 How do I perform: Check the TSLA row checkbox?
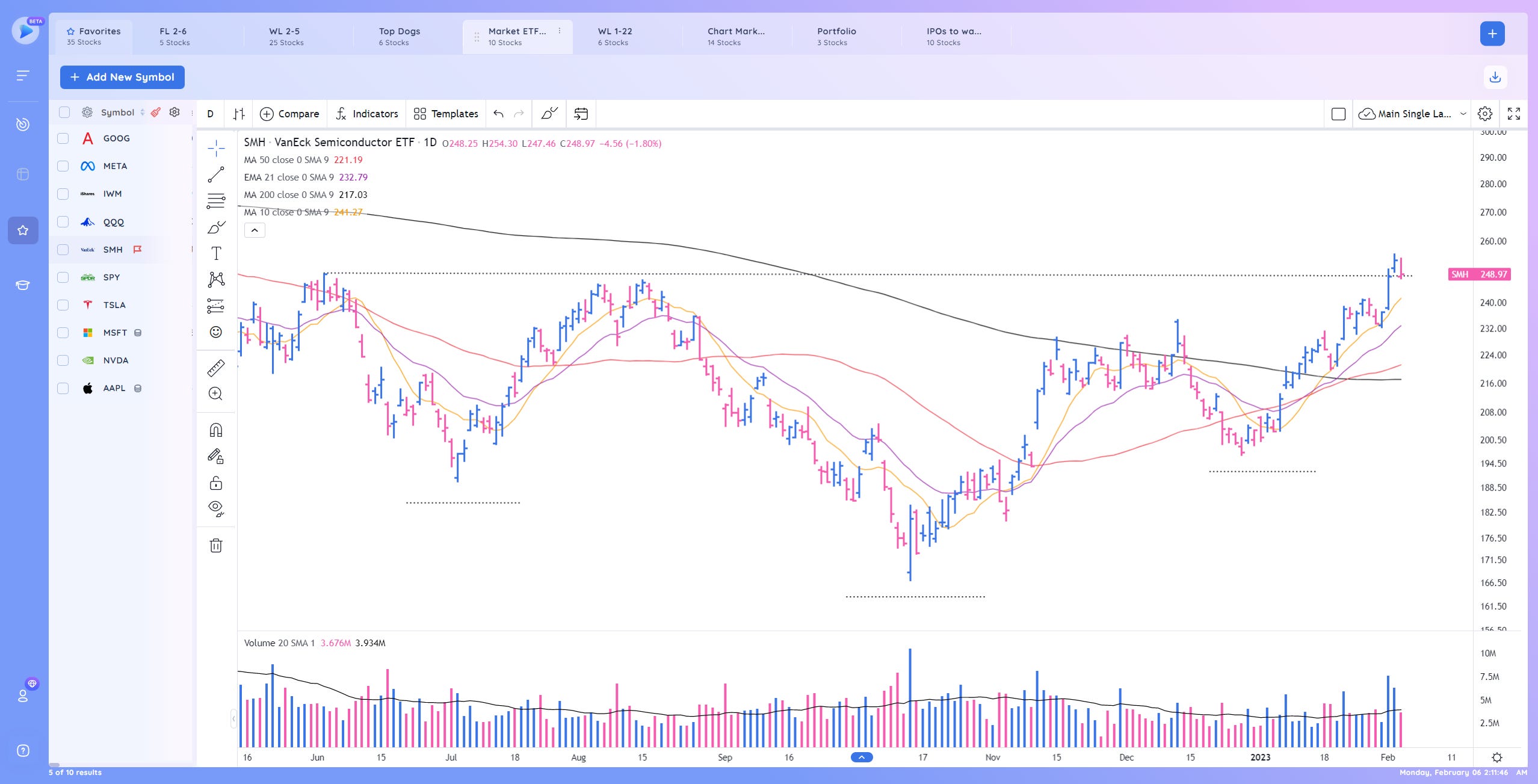(63, 305)
